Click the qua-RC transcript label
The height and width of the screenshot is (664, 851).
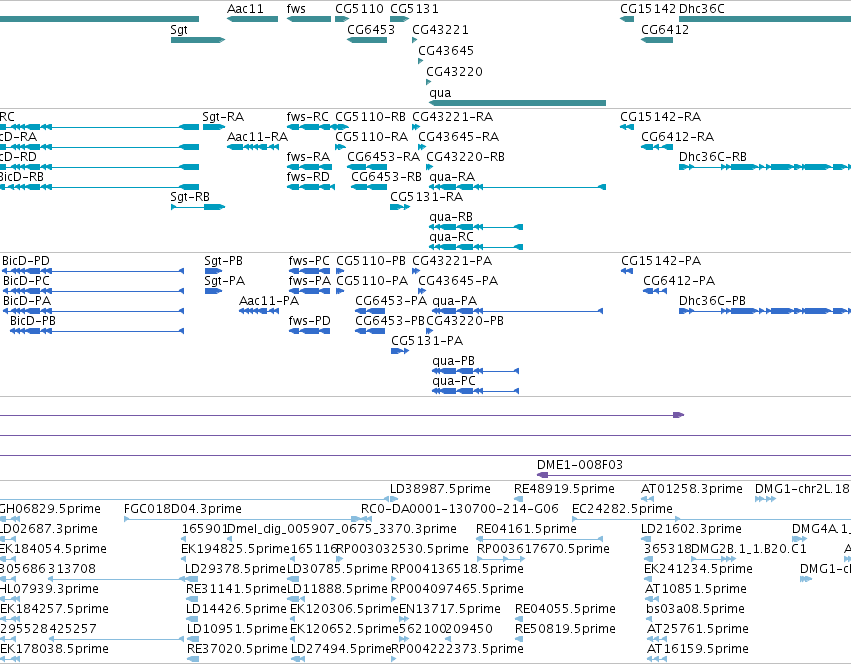451,237
